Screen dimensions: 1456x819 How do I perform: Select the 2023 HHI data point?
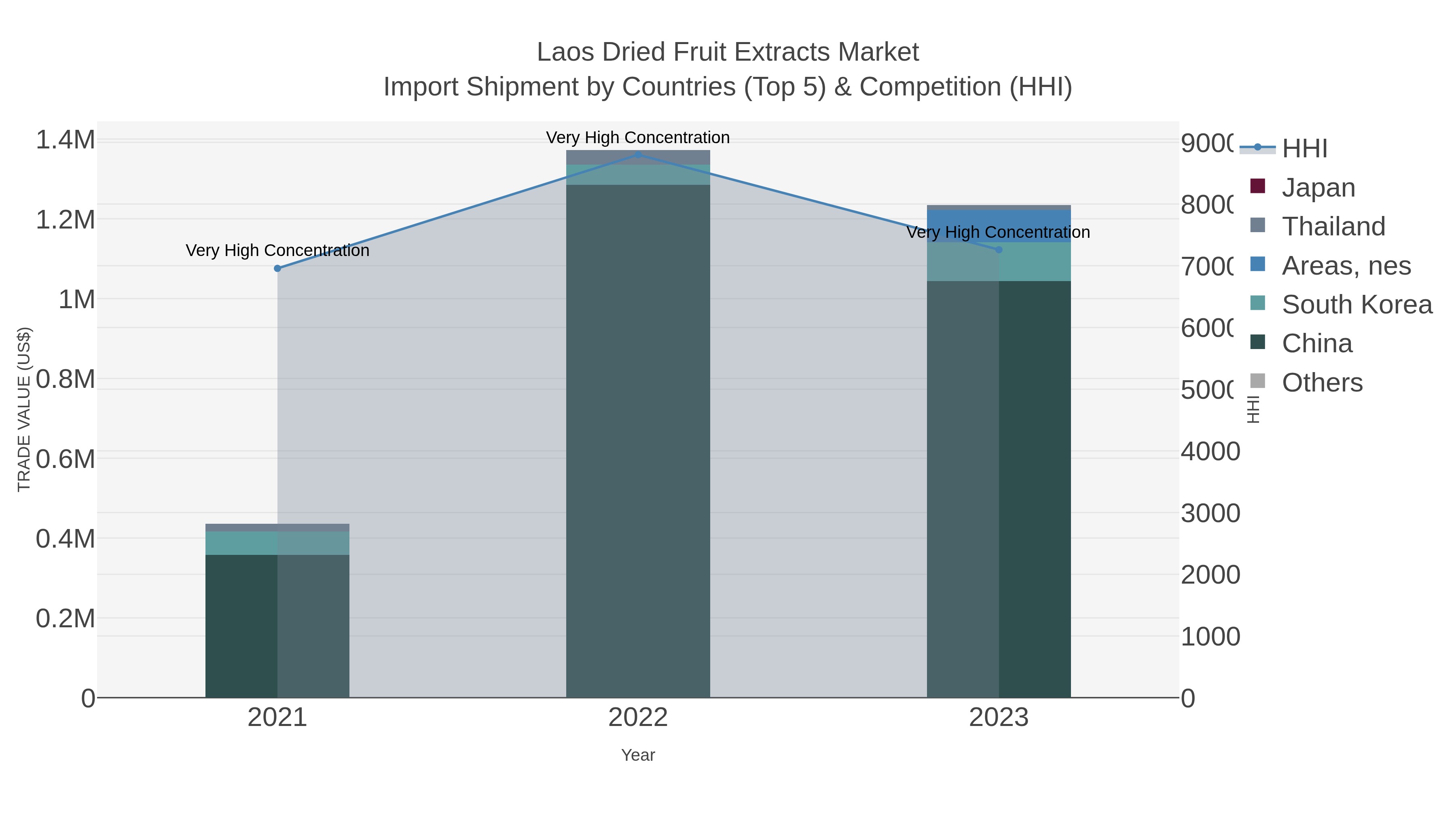(999, 250)
